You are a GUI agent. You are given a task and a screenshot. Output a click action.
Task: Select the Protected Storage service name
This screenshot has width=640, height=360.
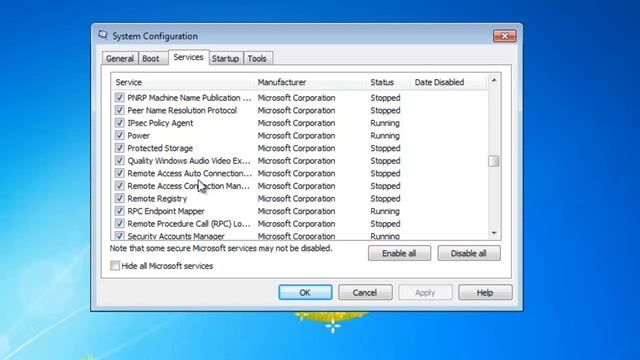coord(160,148)
